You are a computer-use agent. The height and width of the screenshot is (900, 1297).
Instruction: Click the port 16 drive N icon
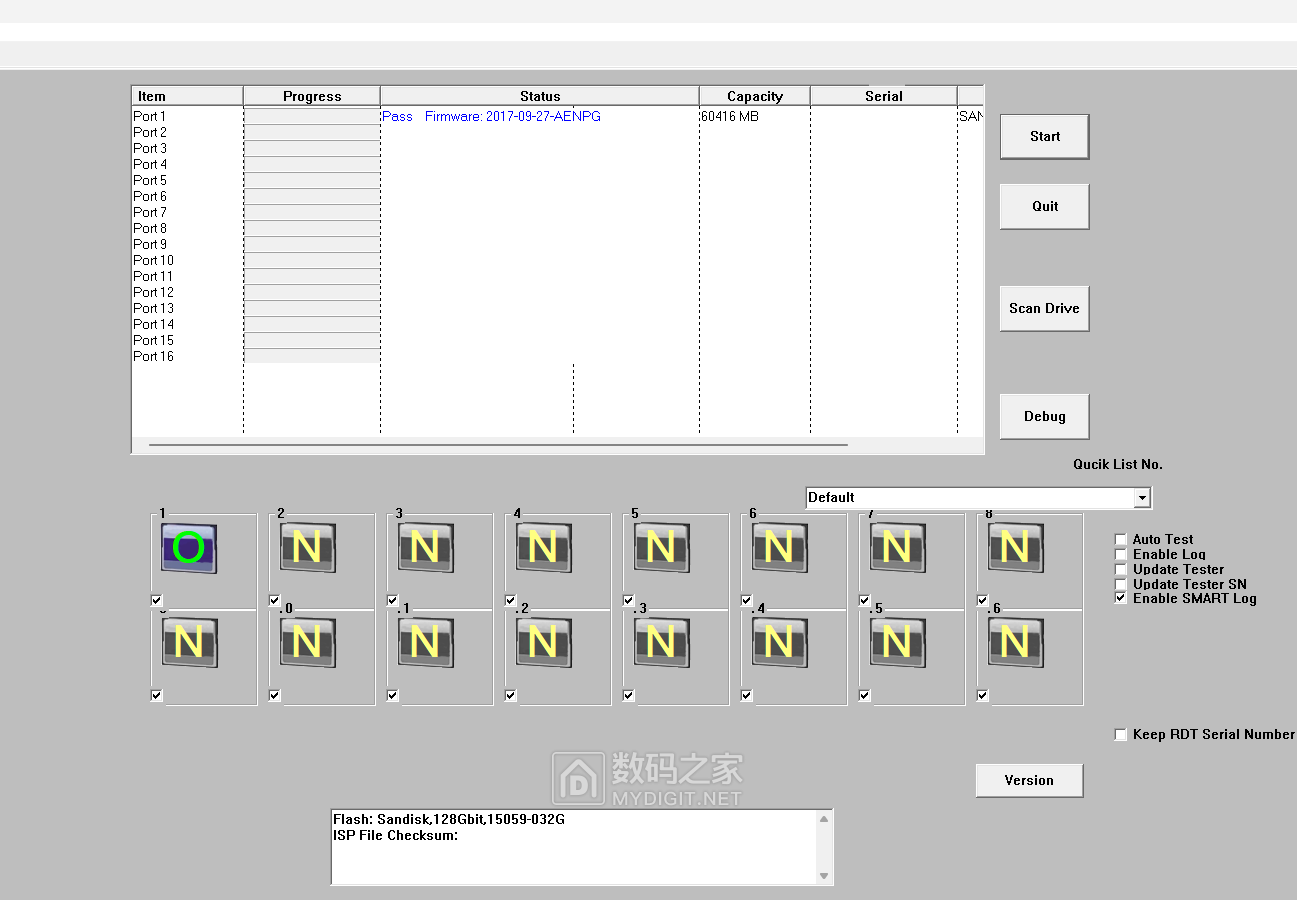pyautogui.click(x=1015, y=642)
